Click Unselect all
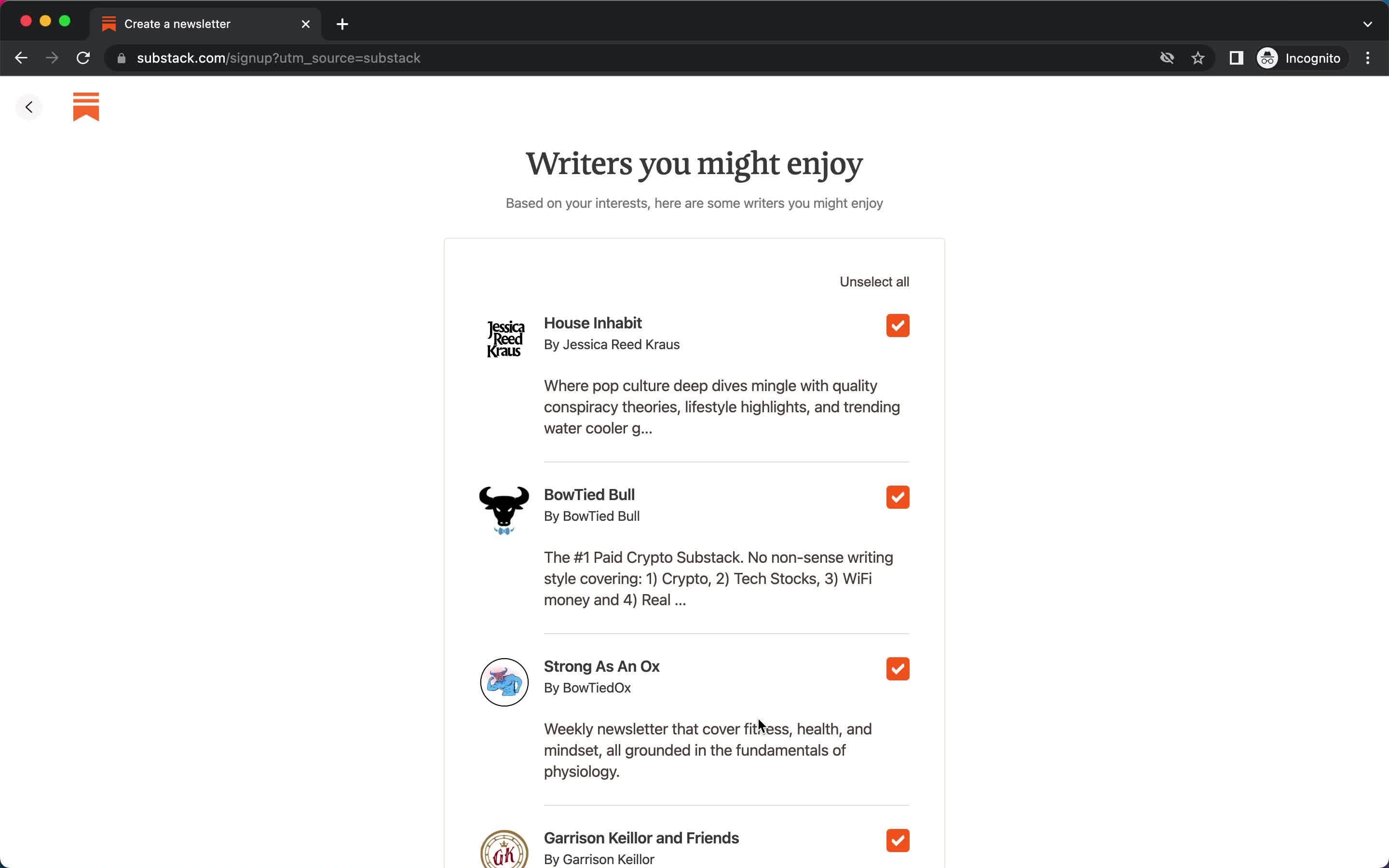1389x868 pixels. [x=874, y=282]
